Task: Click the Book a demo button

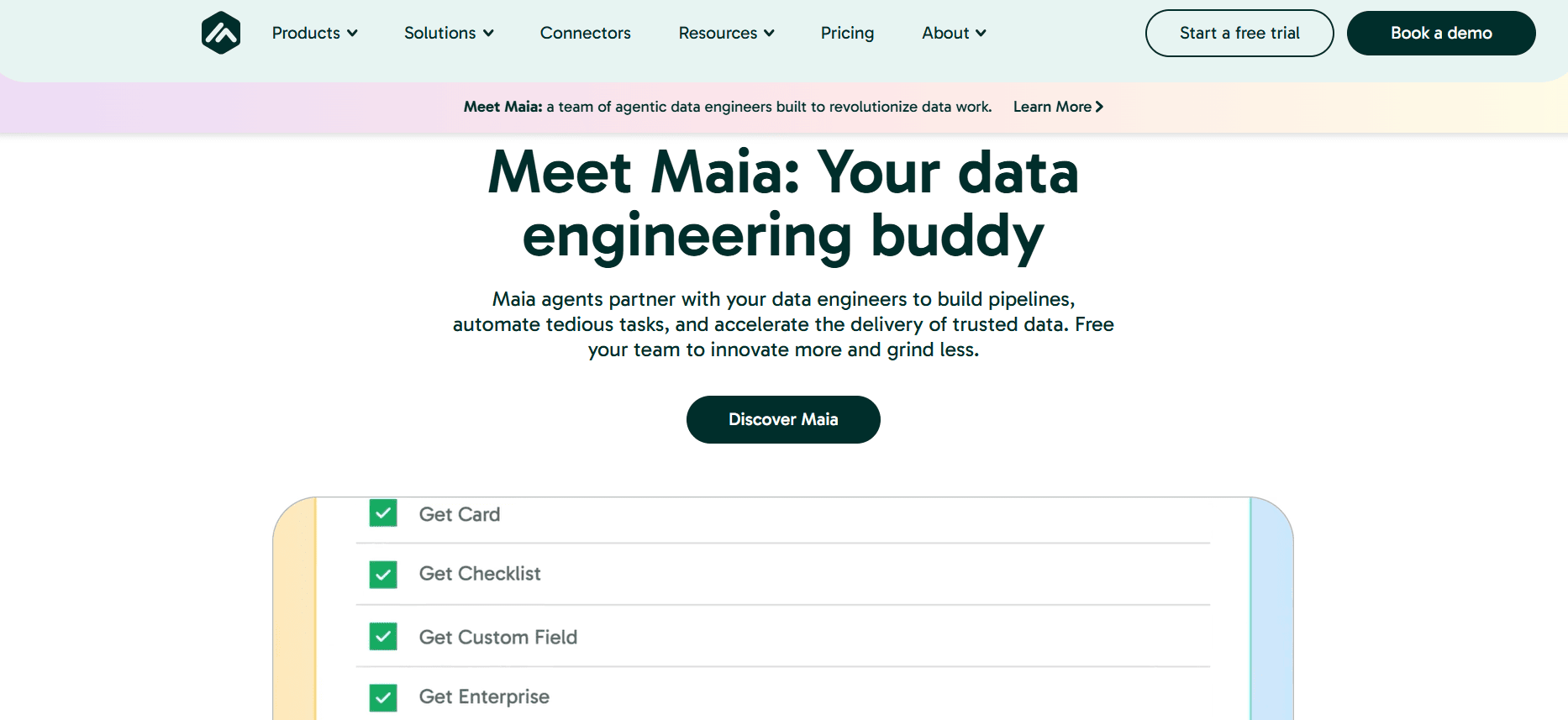Action: (x=1441, y=33)
